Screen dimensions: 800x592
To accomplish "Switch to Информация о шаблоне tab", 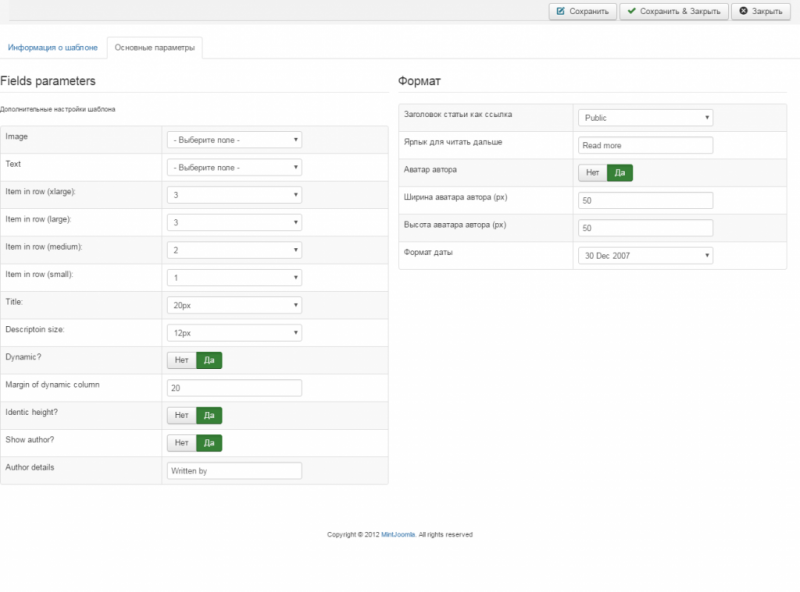I will 53,47.
